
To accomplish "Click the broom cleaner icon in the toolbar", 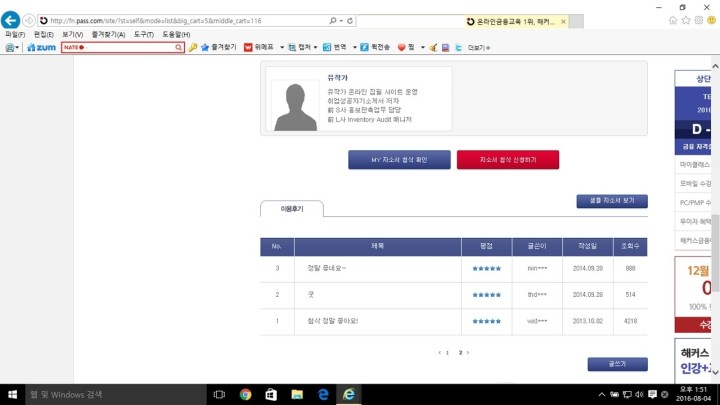I will click(433, 47).
